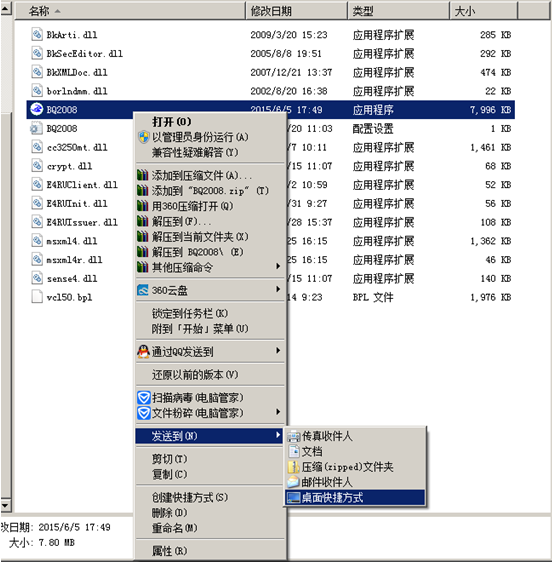The image size is (552, 563).
Task: Select 属性(R) in the context menu
Action: coord(210,550)
